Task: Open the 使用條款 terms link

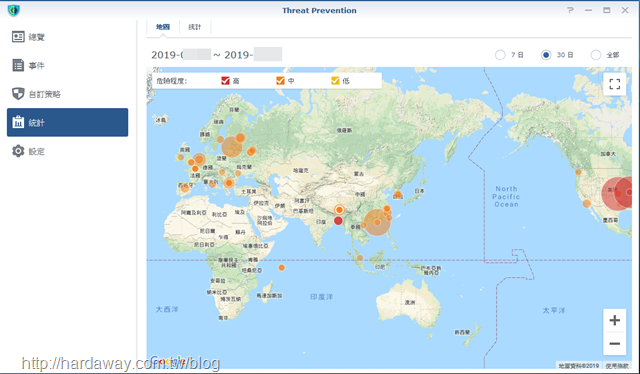Action: [617, 365]
